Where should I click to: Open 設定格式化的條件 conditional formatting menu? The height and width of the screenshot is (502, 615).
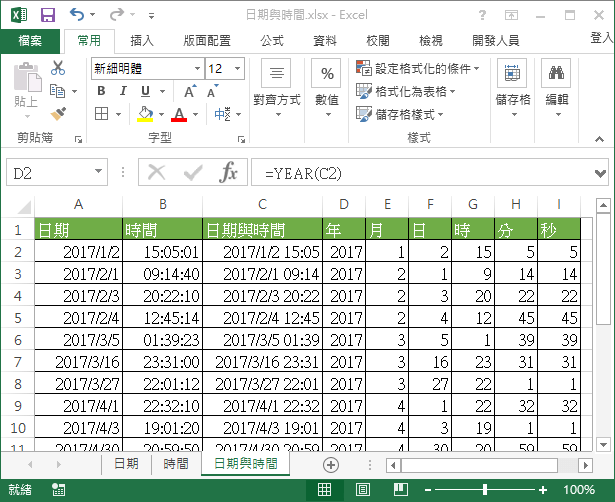[x=417, y=69]
